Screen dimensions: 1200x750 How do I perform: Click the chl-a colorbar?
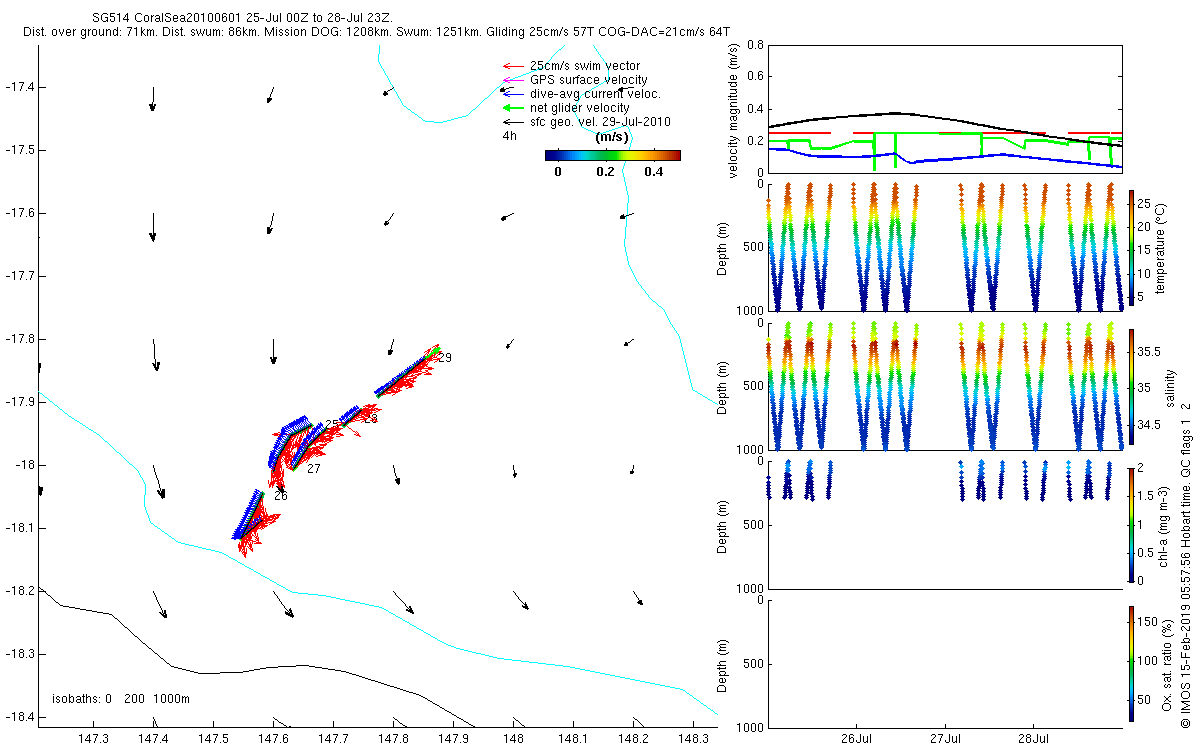(x=1131, y=523)
